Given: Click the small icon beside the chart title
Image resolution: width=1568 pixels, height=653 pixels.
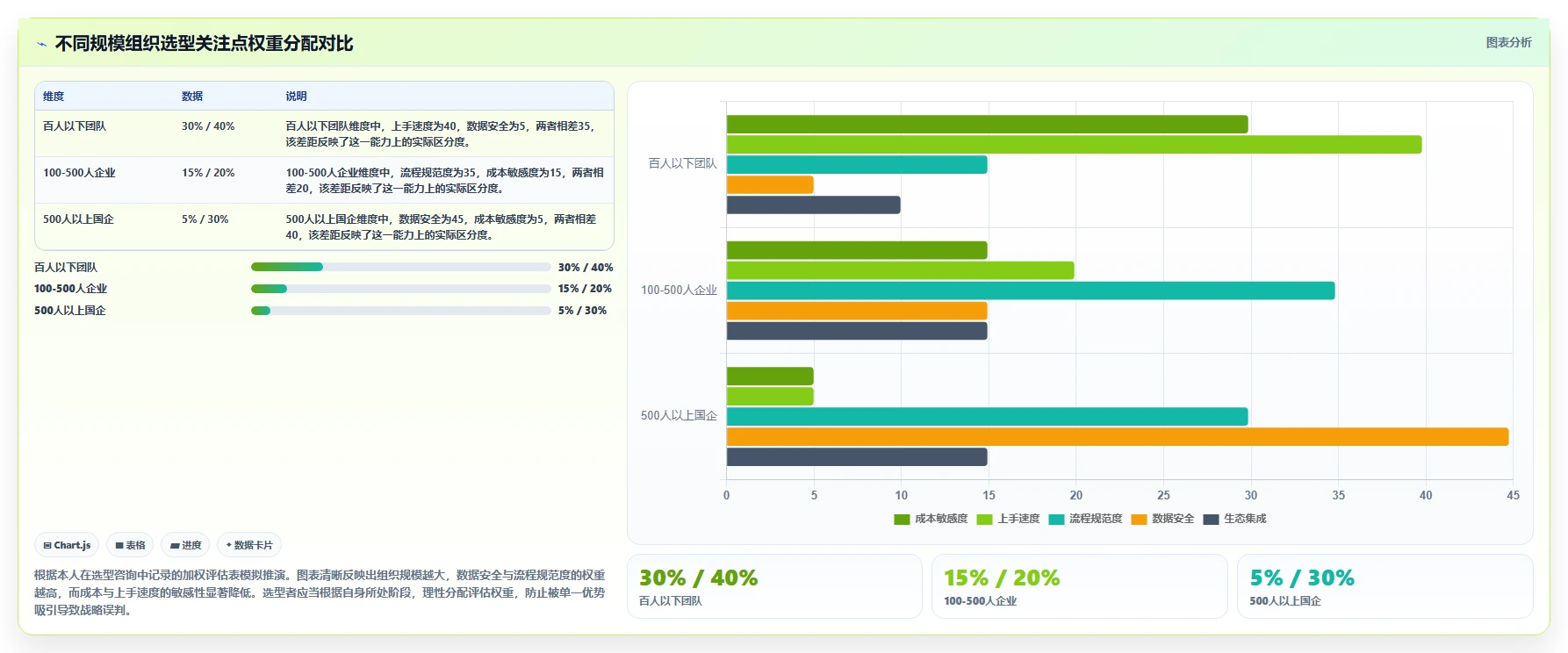Looking at the screenshot, I should coord(41,44).
